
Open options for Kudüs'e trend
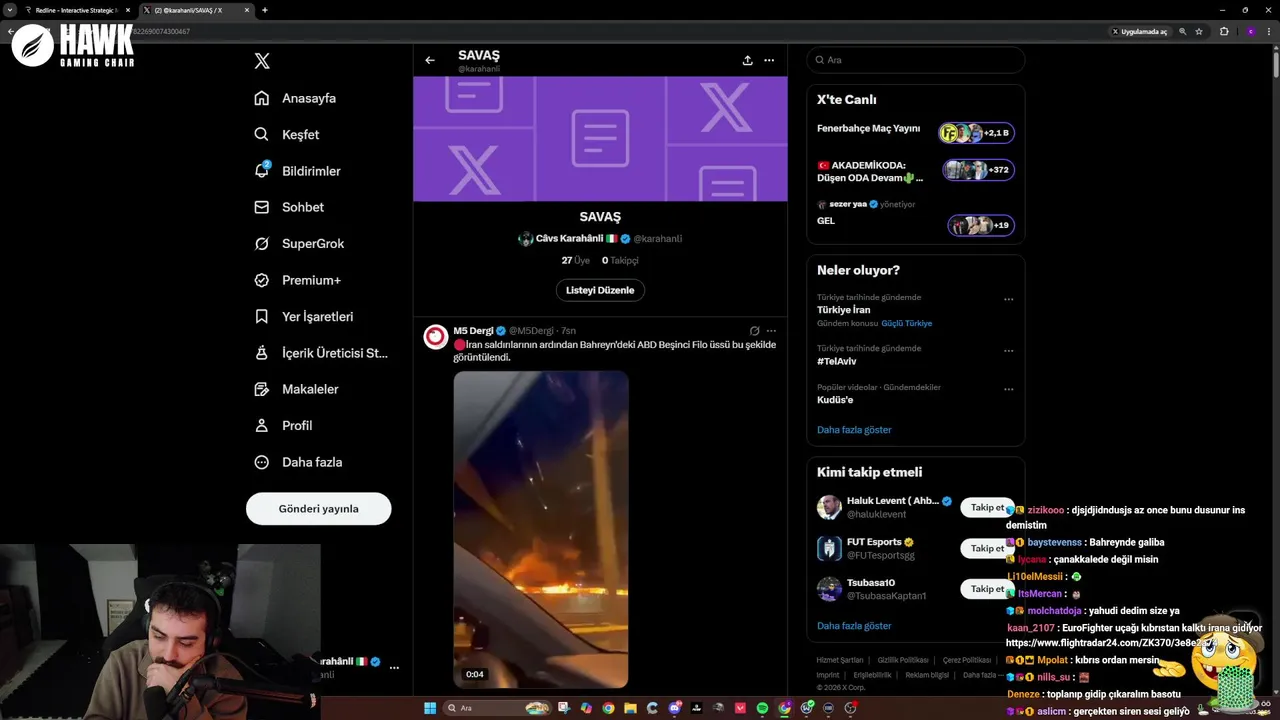tap(1008, 389)
